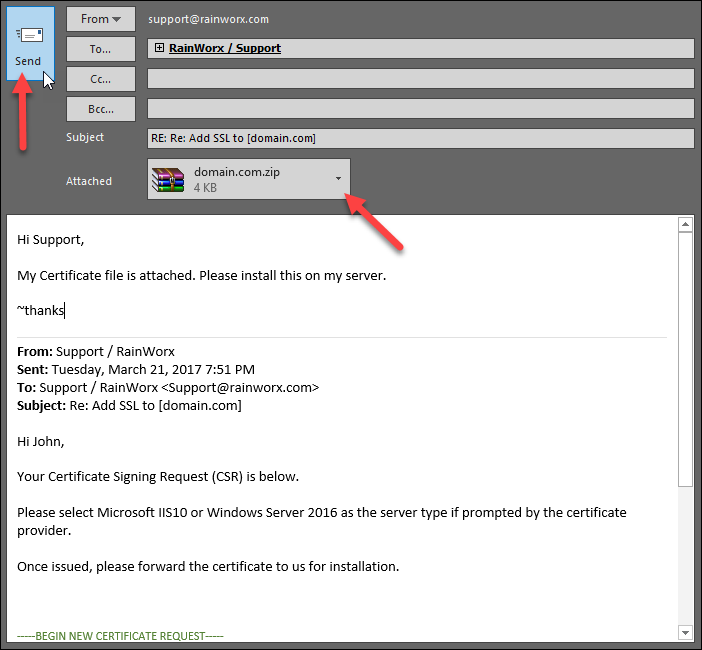Click into the Bcc recipients field
Screen dimensions: 702x650
coord(420,109)
